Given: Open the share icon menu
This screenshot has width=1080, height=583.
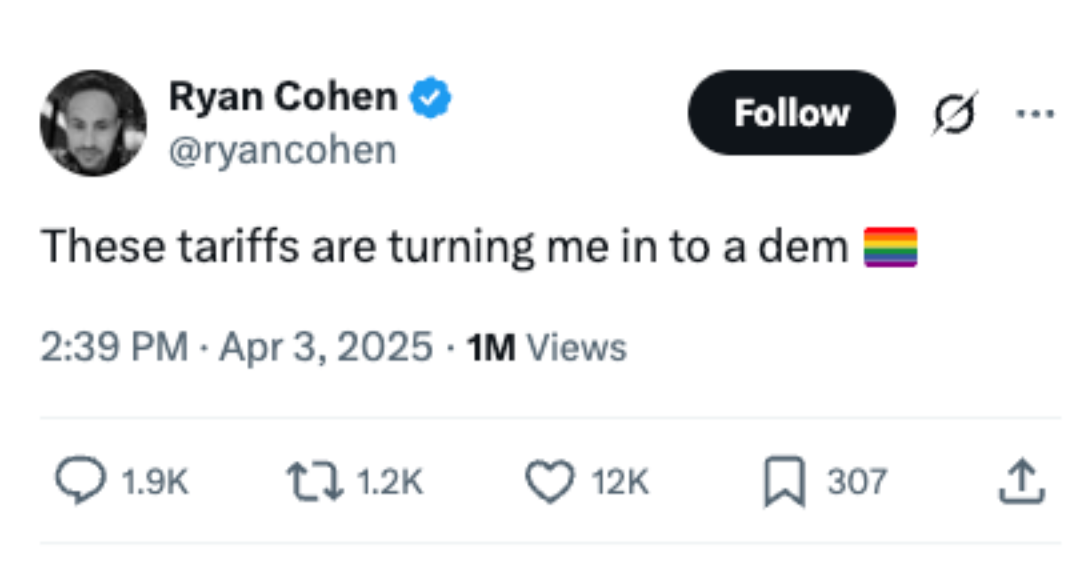Looking at the screenshot, I should point(1021,482).
